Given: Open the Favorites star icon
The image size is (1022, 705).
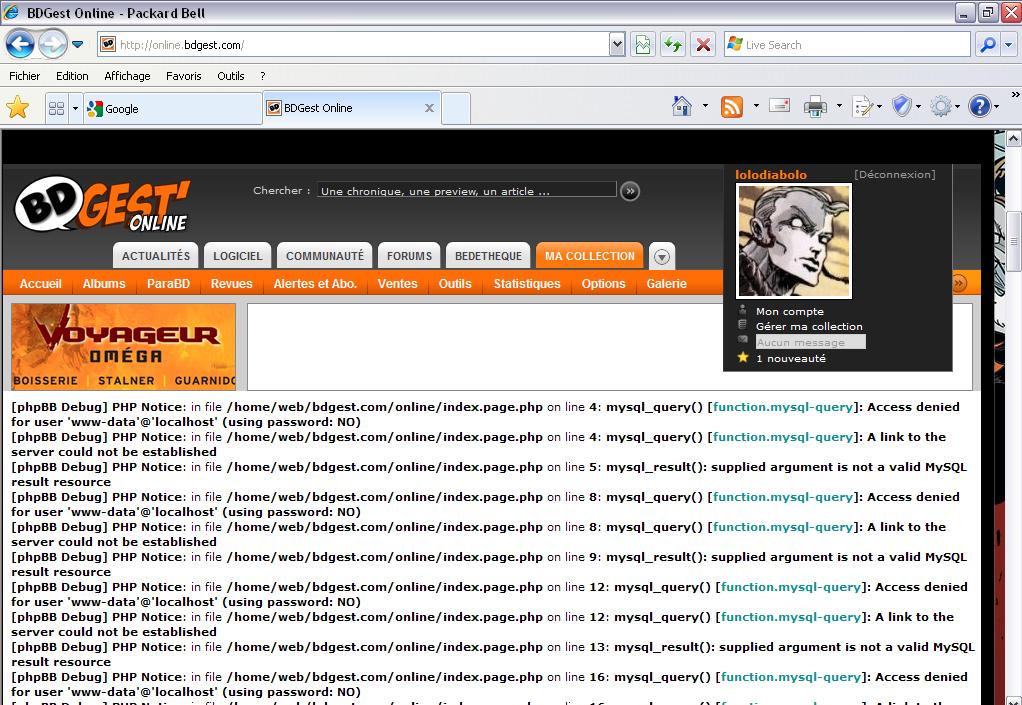Looking at the screenshot, I should tap(17, 107).
